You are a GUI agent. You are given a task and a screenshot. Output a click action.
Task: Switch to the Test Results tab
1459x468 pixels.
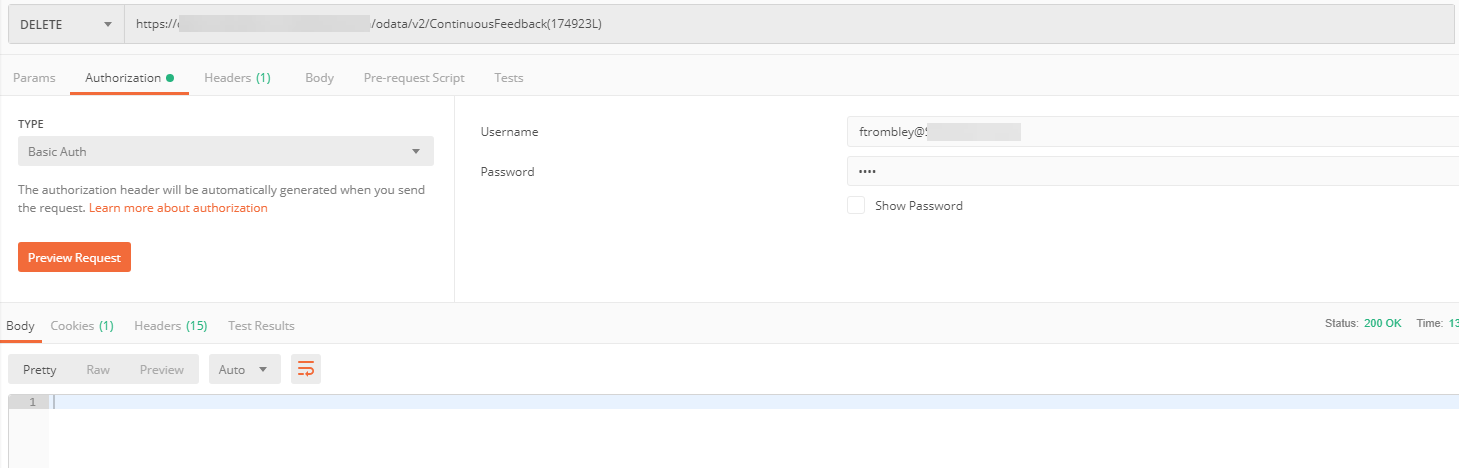click(x=261, y=325)
